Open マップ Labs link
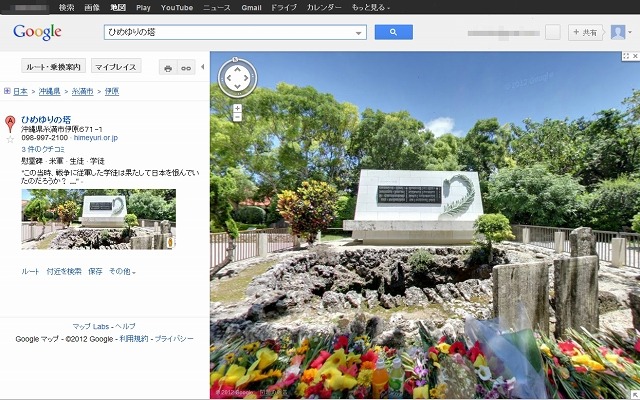This screenshot has height=400, width=640. tap(91, 327)
